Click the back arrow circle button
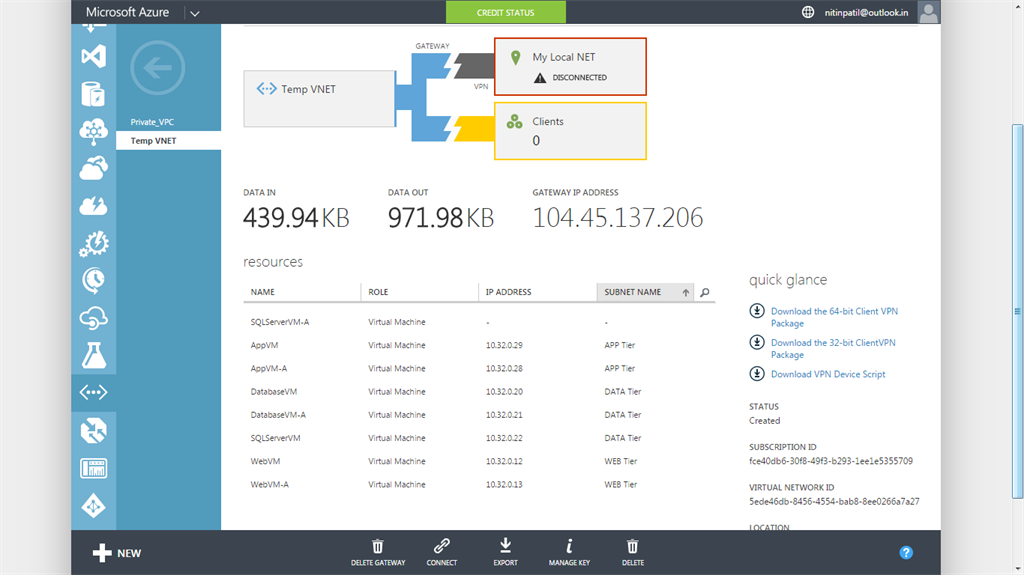The height and width of the screenshot is (575, 1024). (x=157, y=68)
